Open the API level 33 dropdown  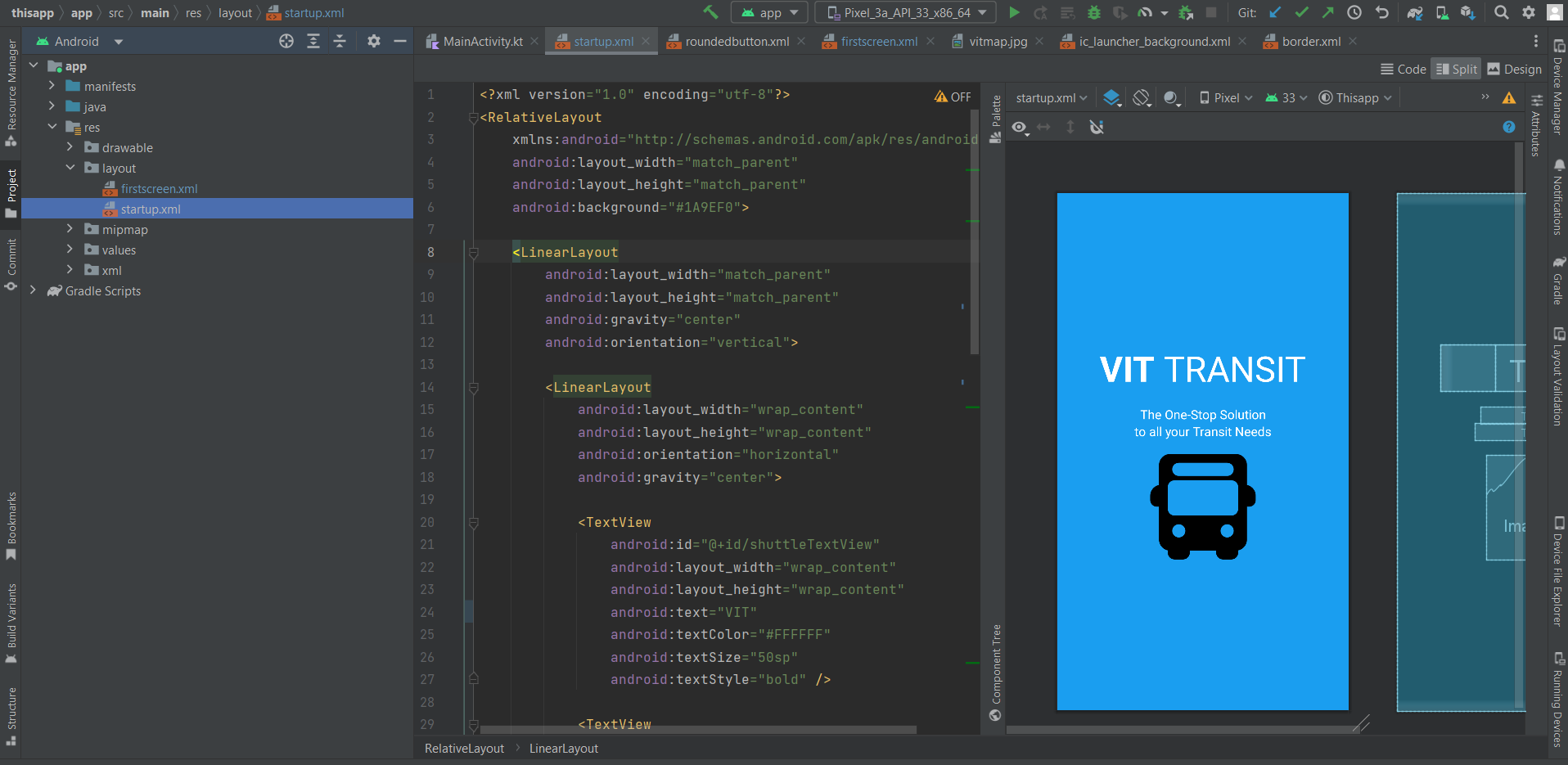[x=1284, y=97]
